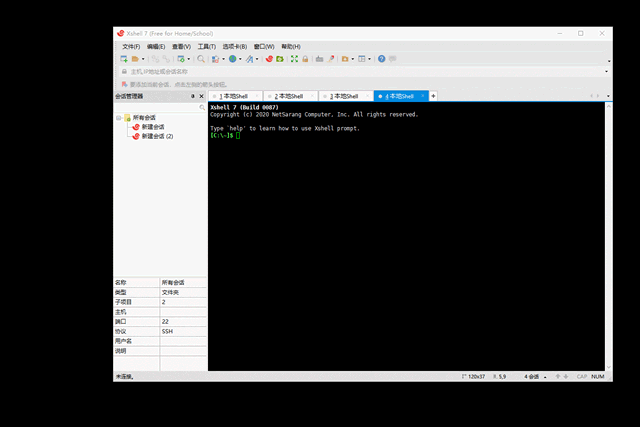This screenshot has height=427, width=640.
Task: Open the 选项卡(B) menu
Action: click(235, 46)
